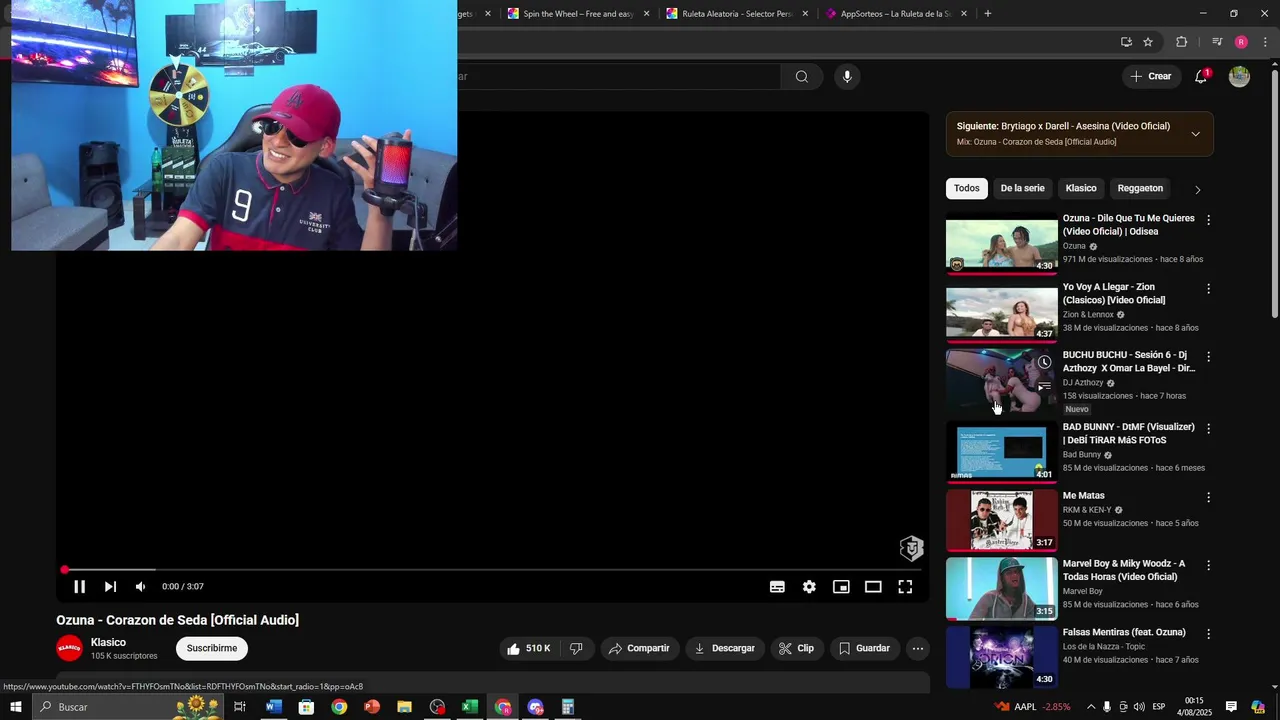Image resolution: width=1280 pixels, height=720 pixels.
Task: Select the Klasico filter chip
Action: tap(1081, 188)
